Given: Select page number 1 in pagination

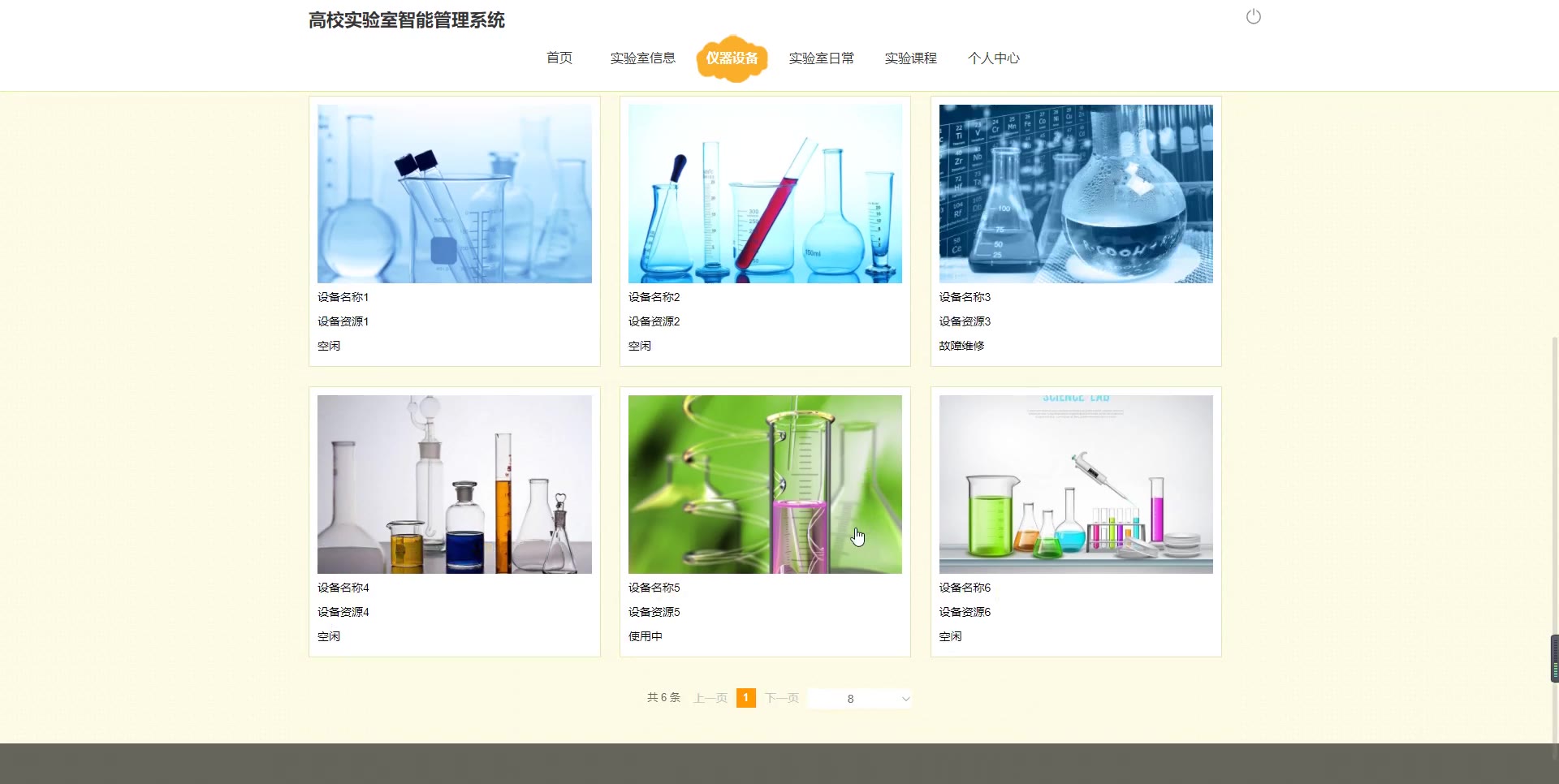Looking at the screenshot, I should pos(746,698).
